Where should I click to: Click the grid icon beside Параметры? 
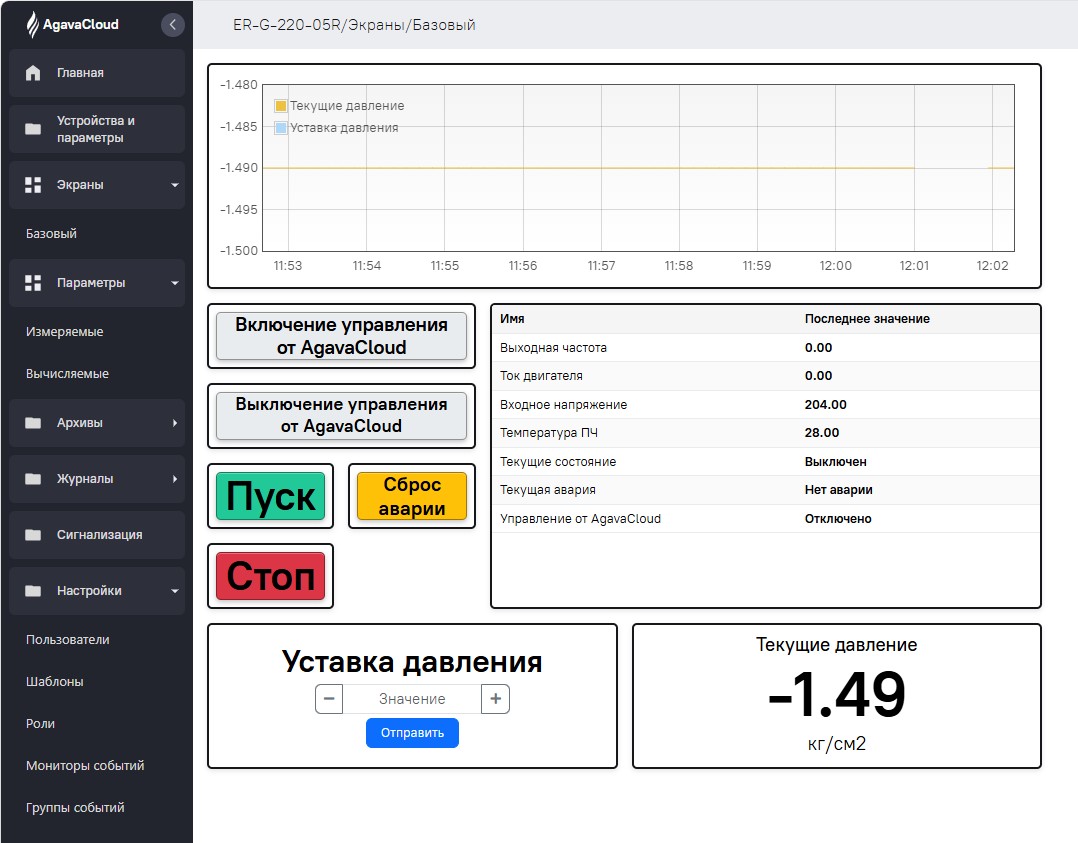click(x=33, y=283)
